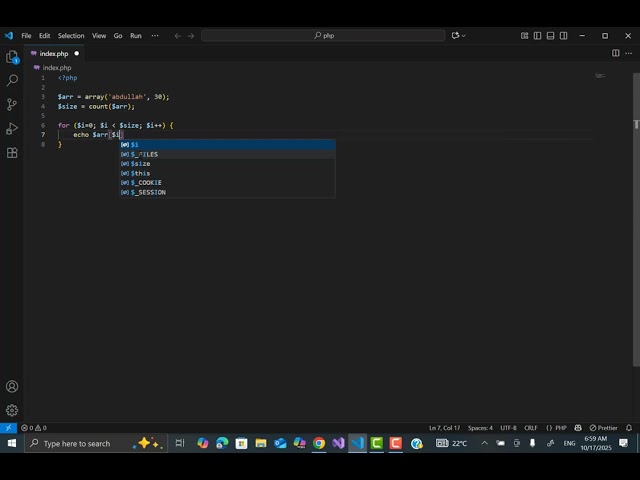Click the editor minimap
This screenshot has height=480, width=640.
tap(600, 76)
